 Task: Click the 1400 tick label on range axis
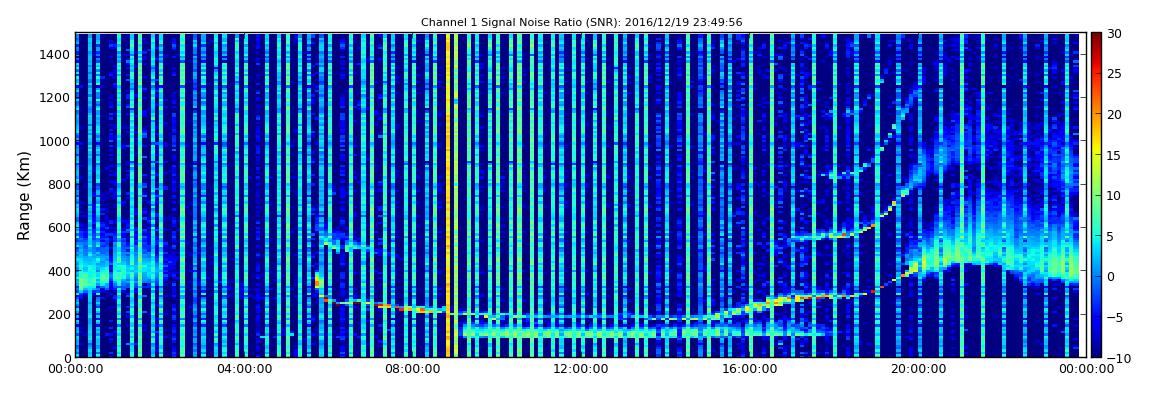click(56, 55)
